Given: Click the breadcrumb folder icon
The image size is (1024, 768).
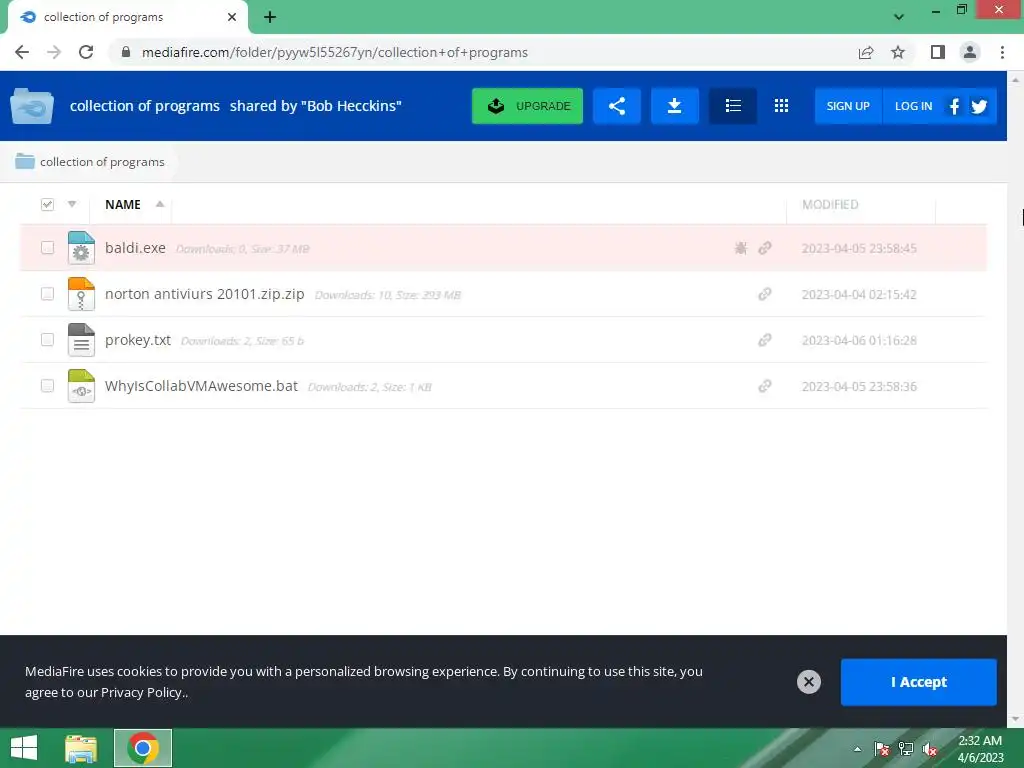Looking at the screenshot, I should coord(25,161).
